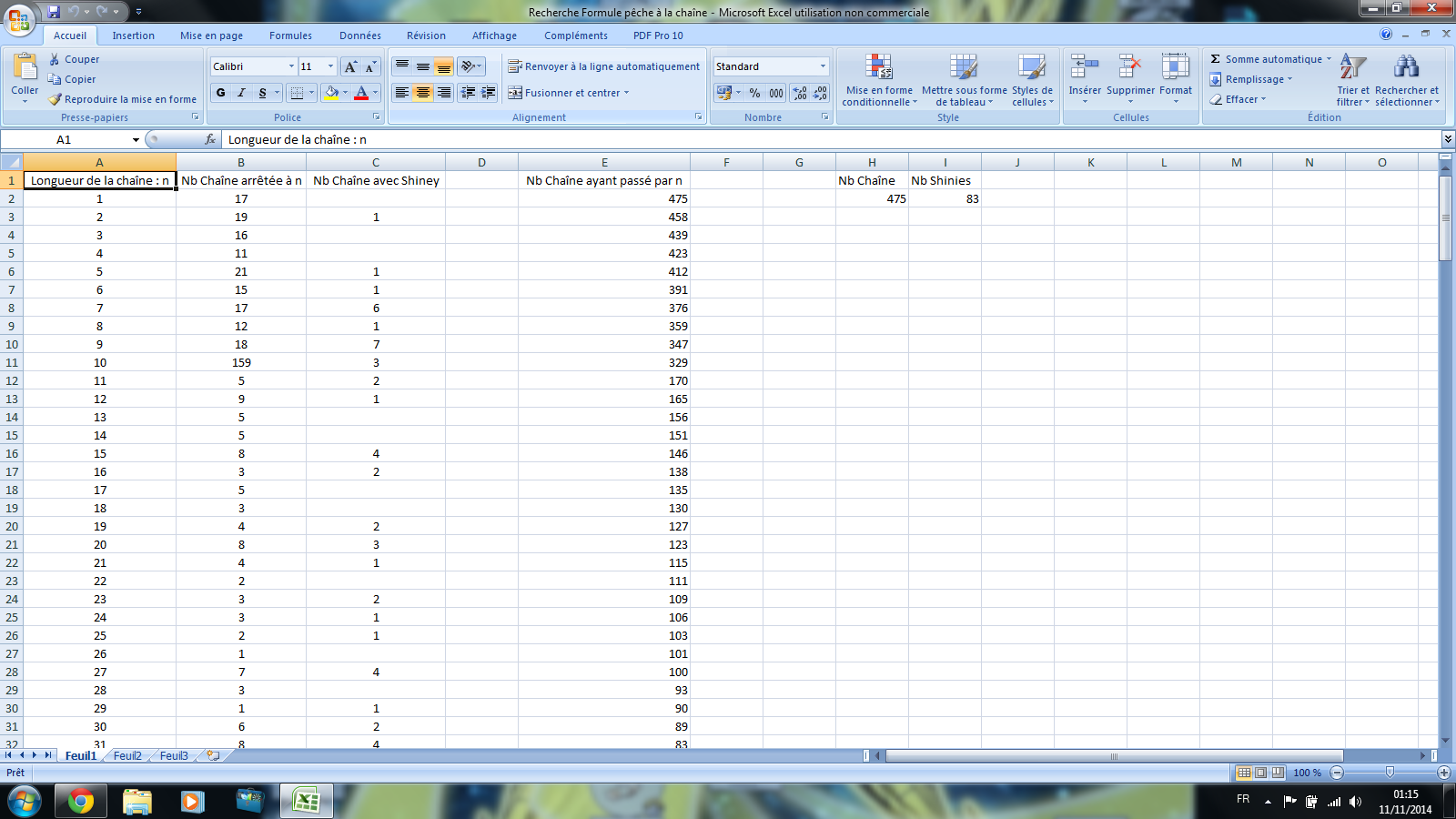Expand the formula bar

(x=1448, y=139)
